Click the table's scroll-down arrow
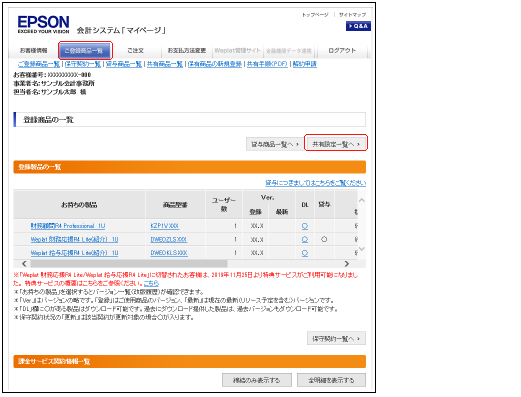The width and height of the screenshot is (521, 397). click(x=362, y=249)
